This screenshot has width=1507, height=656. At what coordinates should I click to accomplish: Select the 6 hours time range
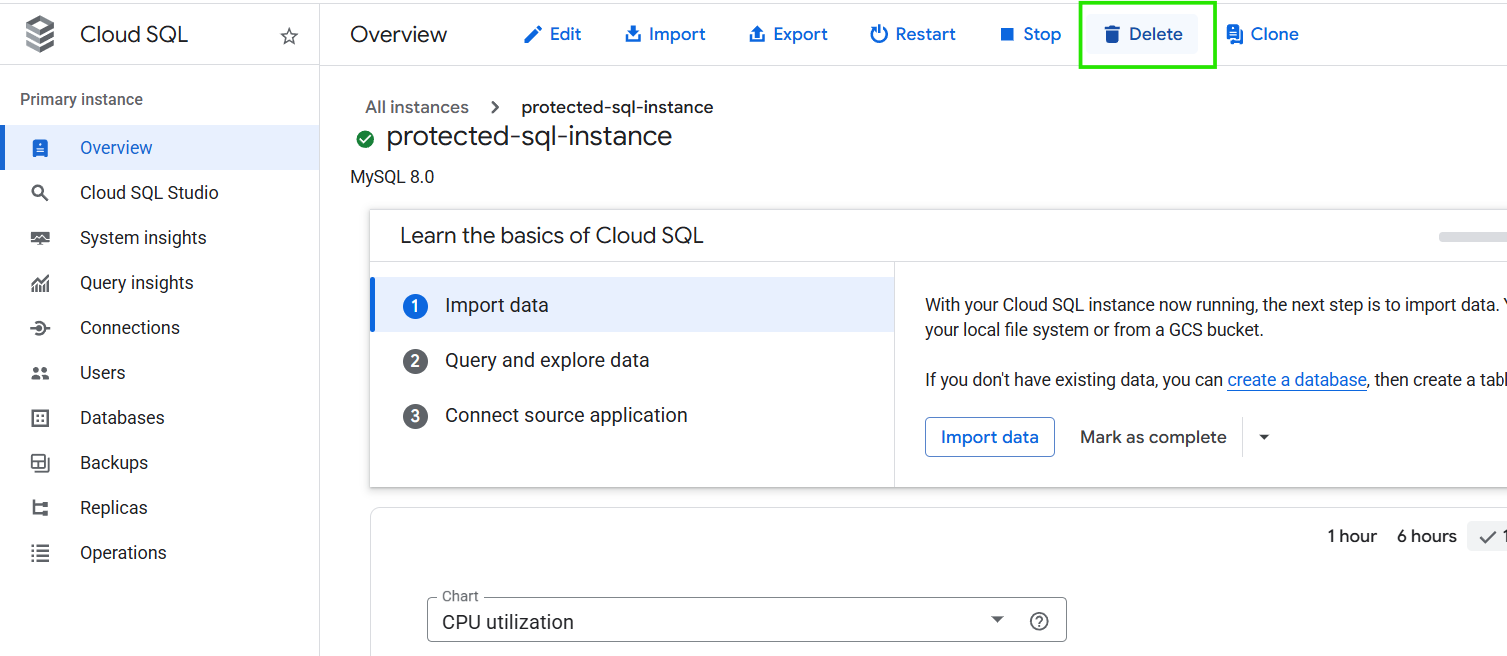click(x=1426, y=536)
